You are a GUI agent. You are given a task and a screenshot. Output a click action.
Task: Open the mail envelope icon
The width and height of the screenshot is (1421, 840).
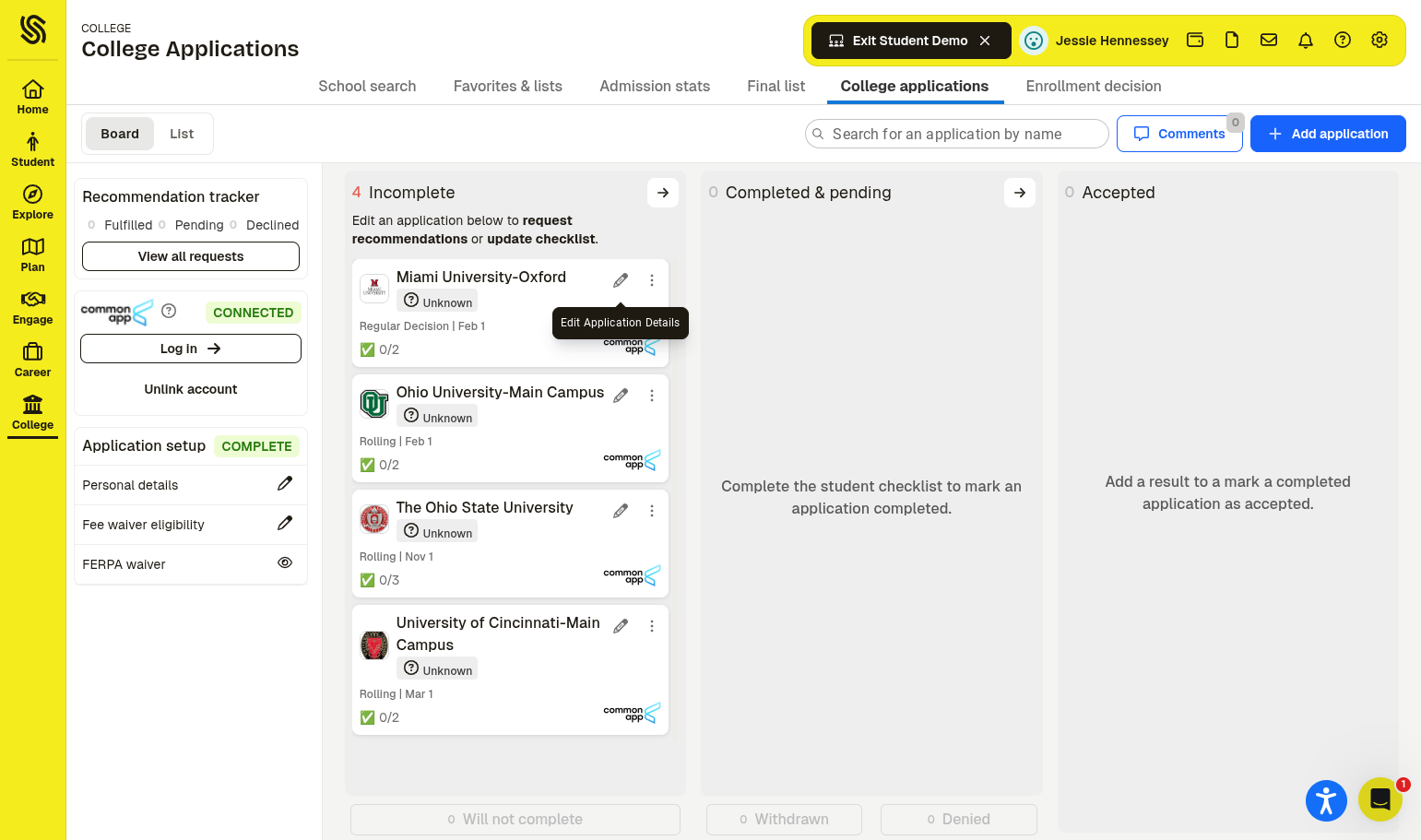[x=1269, y=40]
